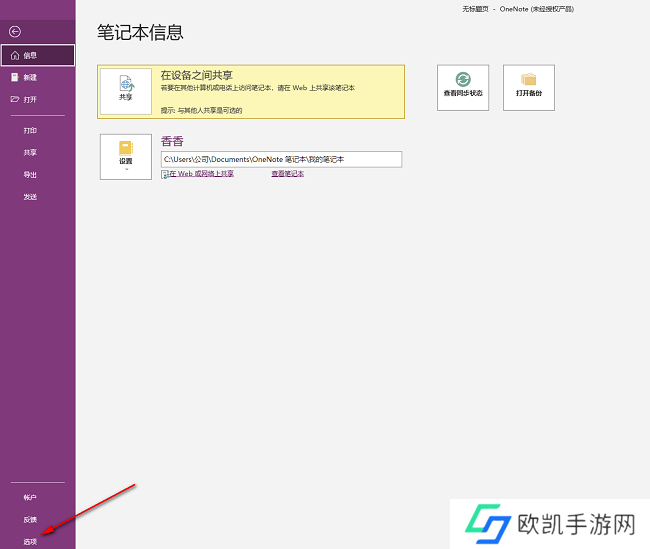Open 反馈 (Feedback) page
Screen dimensions: 650x549
(30, 520)
